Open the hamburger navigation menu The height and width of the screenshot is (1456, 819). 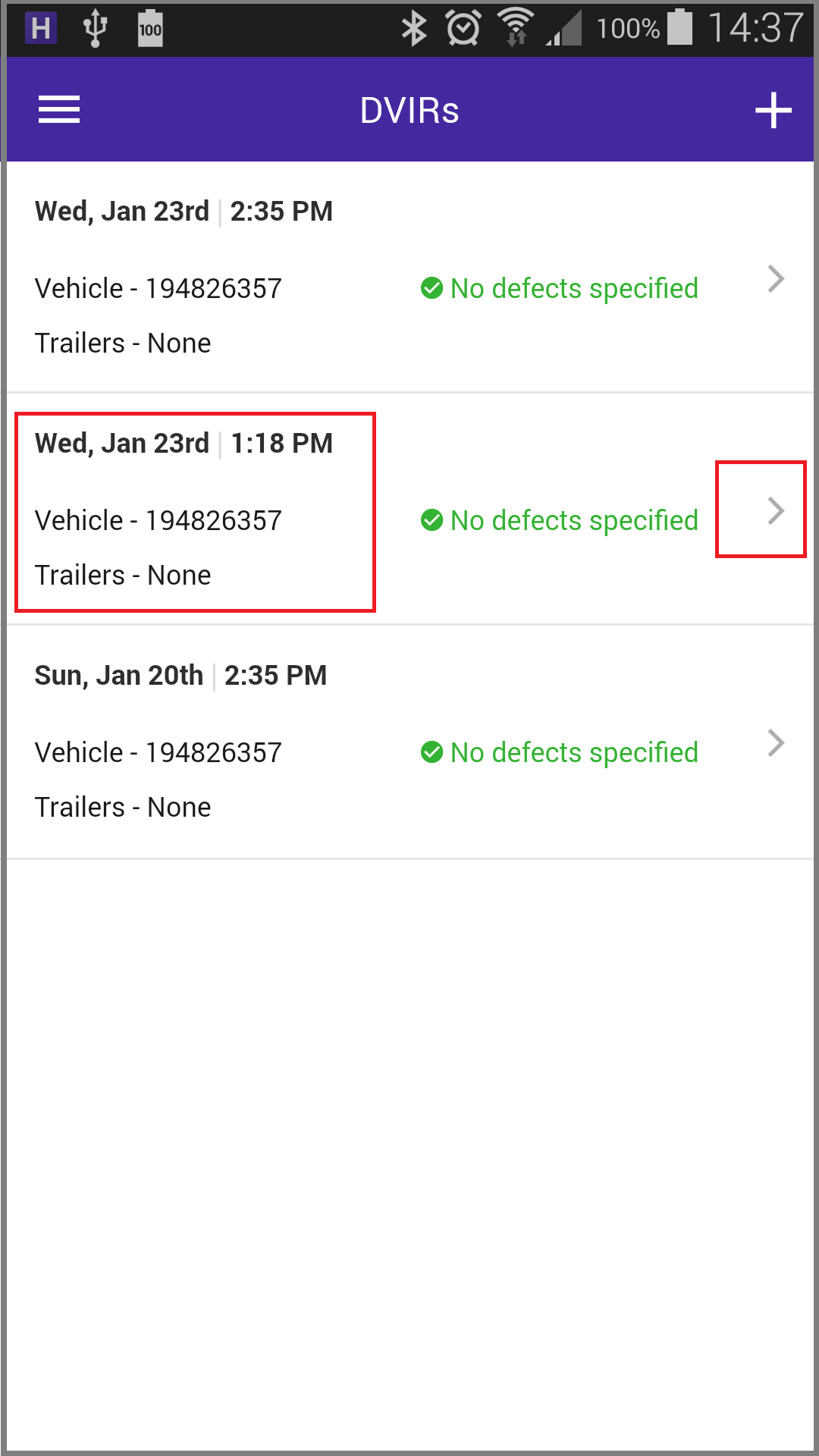[59, 110]
